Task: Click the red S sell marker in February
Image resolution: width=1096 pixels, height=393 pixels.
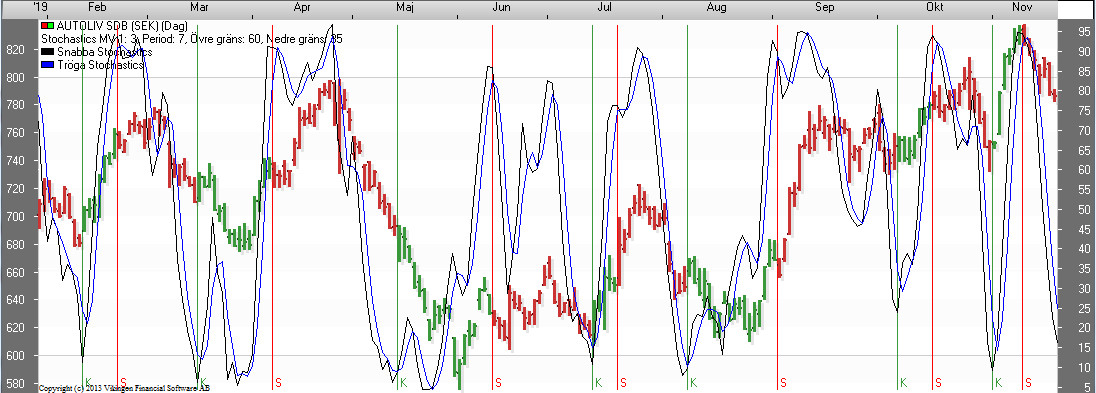Action: 123,382
